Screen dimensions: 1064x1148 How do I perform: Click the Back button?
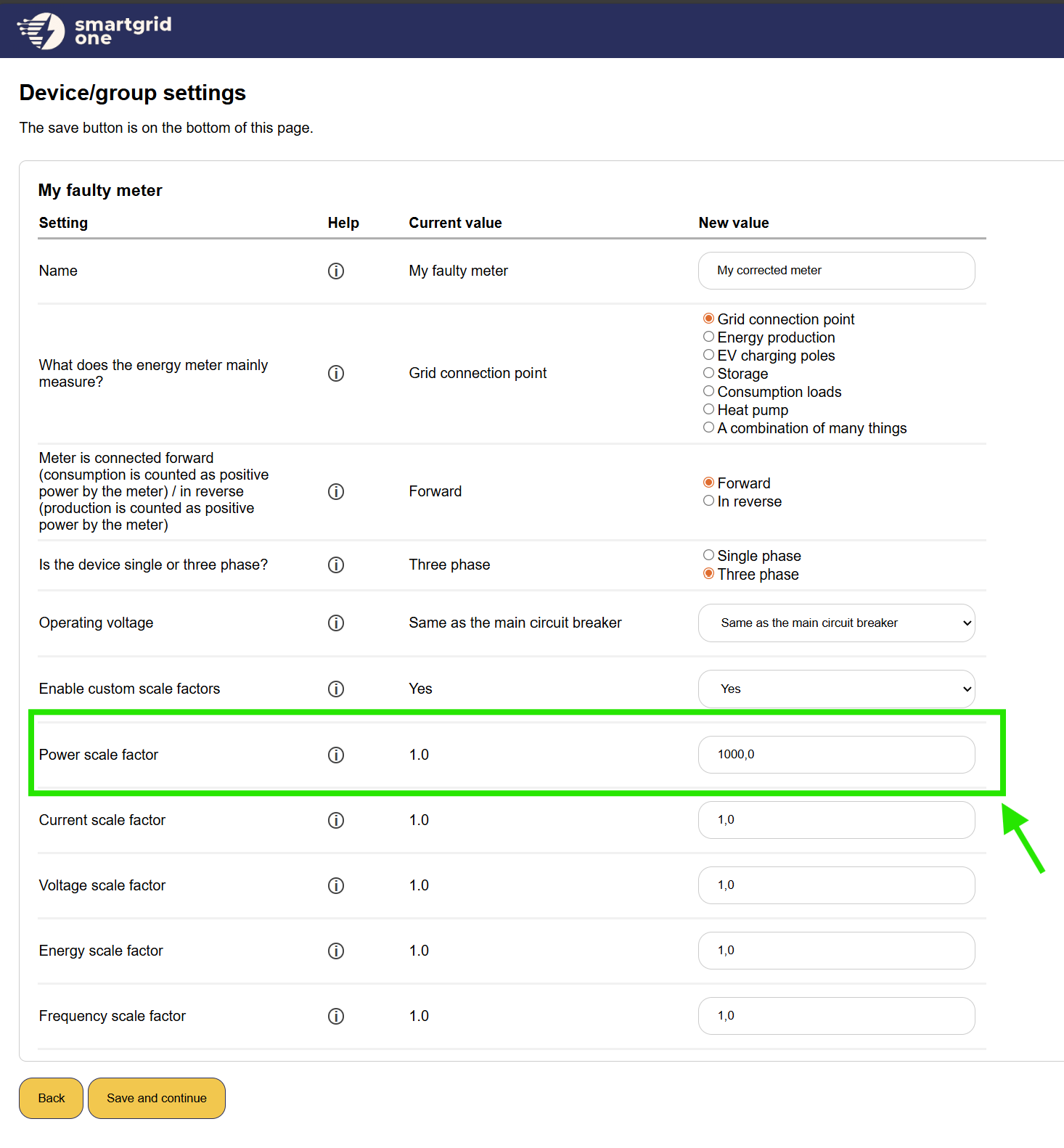pos(51,1098)
